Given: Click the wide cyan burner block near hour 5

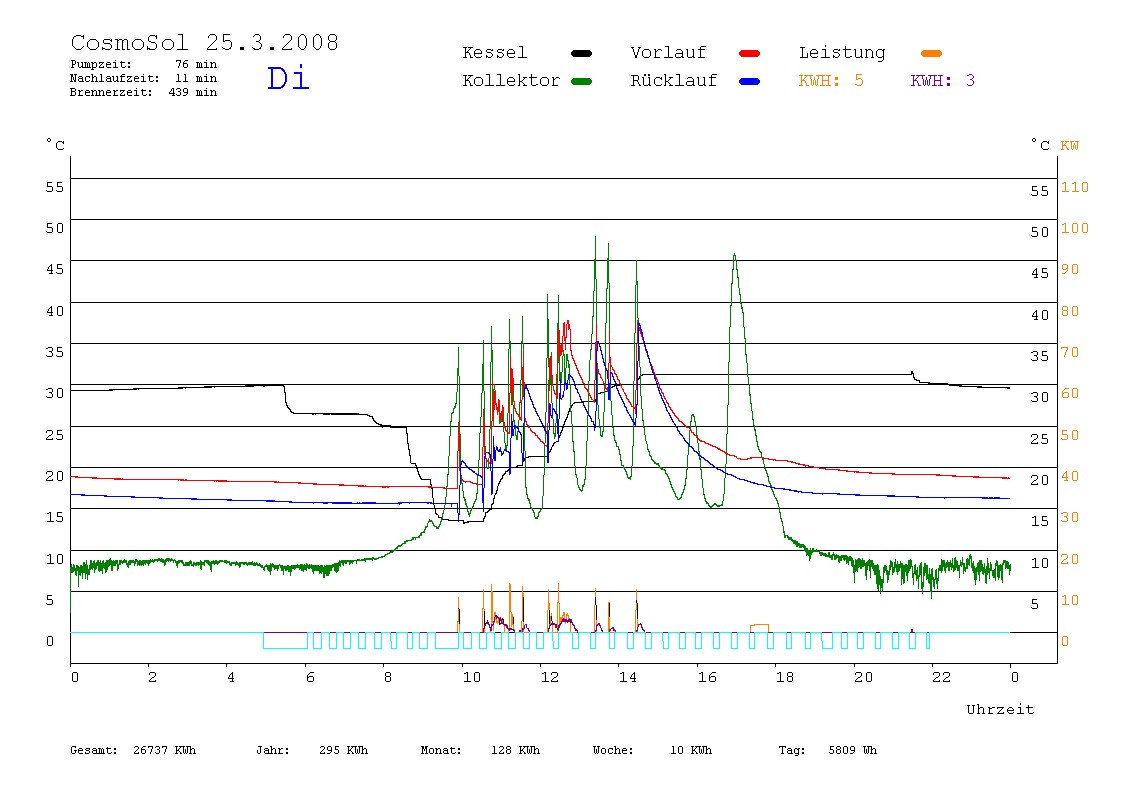Looking at the screenshot, I should [285, 641].
